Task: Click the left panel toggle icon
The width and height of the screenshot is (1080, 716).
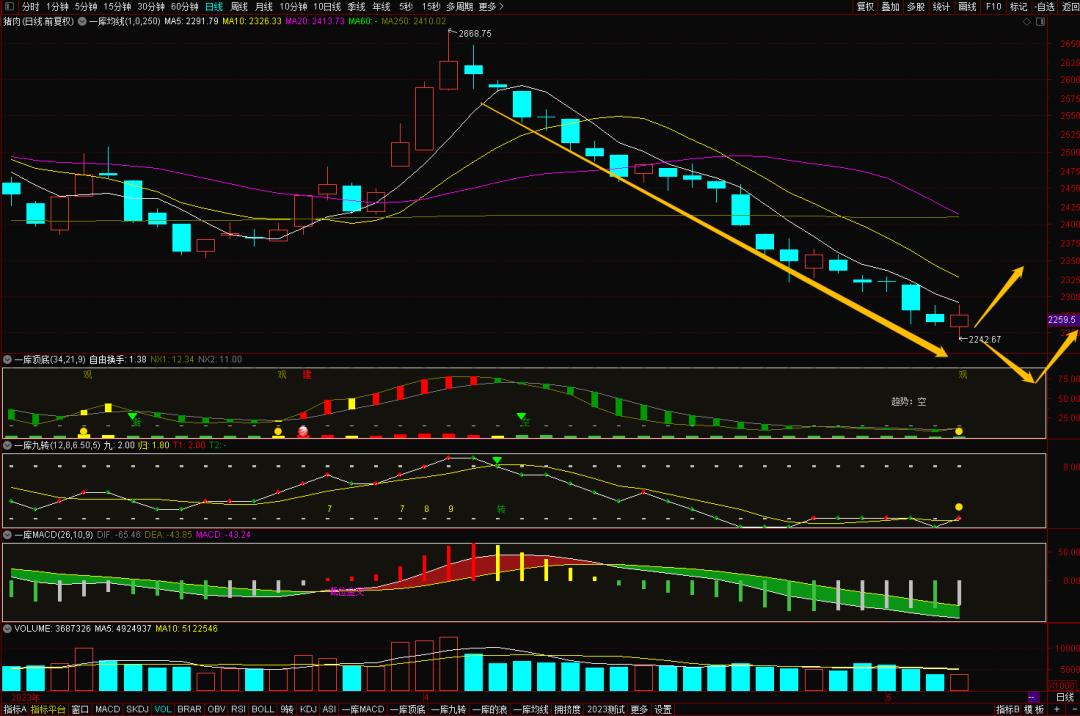Action: pos(9,6)
